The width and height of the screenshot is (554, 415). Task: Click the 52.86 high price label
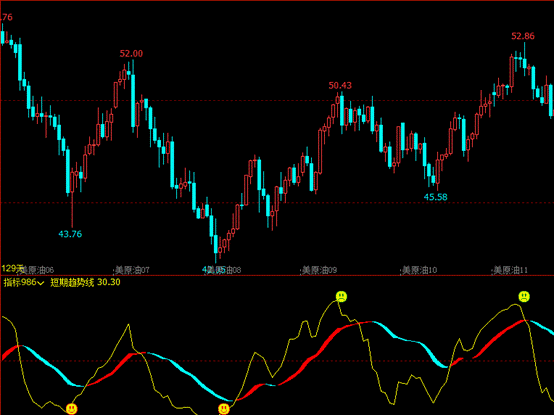[x=523, y=36]
